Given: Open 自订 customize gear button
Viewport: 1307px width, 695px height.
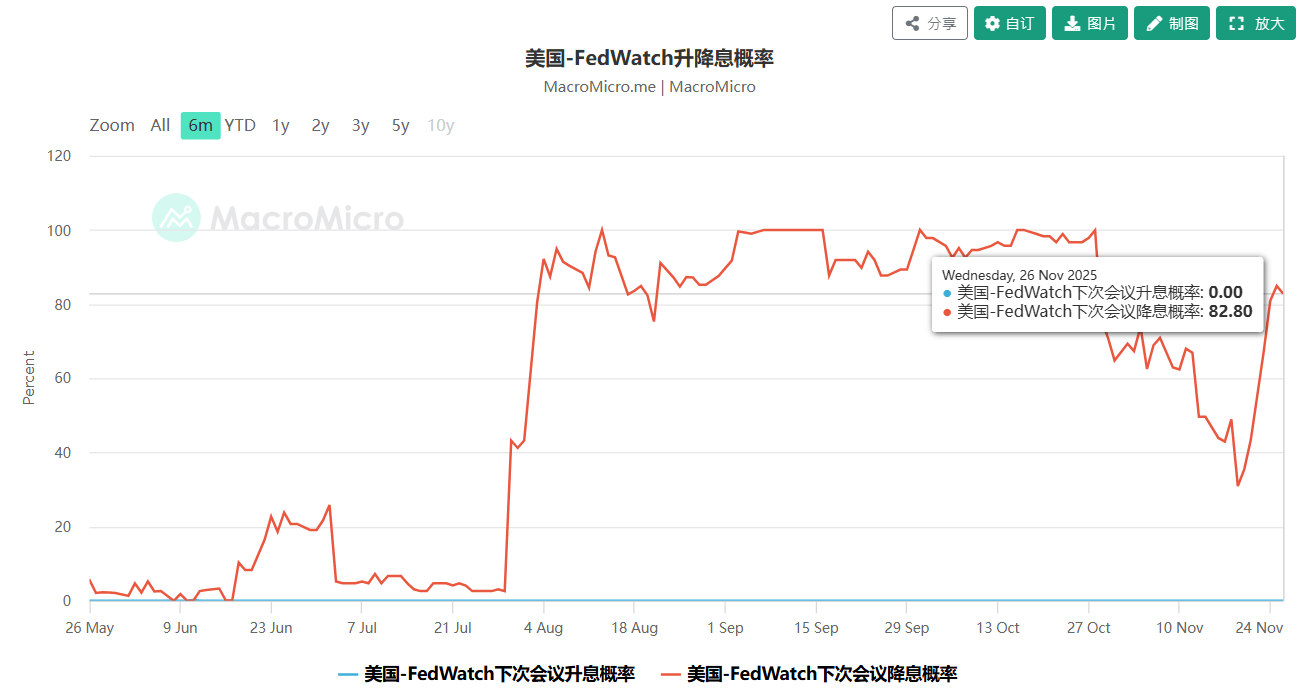Looking at the screenshot, I should (1009, 23).
